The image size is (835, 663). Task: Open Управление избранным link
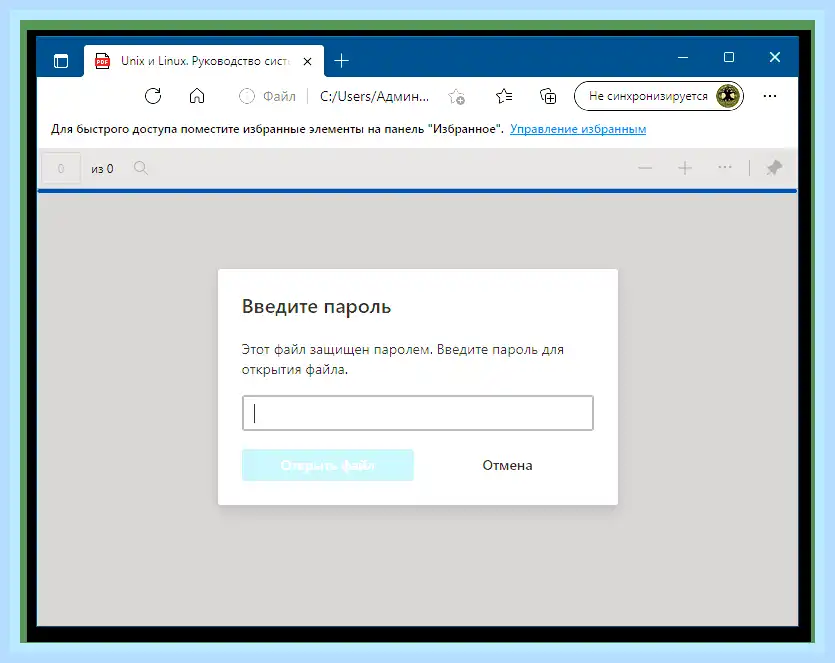coord(578,129)
